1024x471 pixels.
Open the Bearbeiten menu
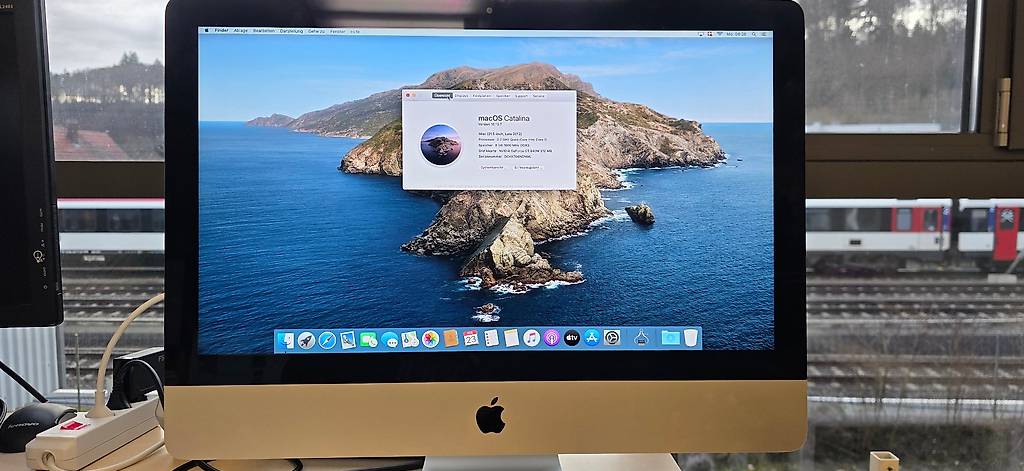pos(264,30)
